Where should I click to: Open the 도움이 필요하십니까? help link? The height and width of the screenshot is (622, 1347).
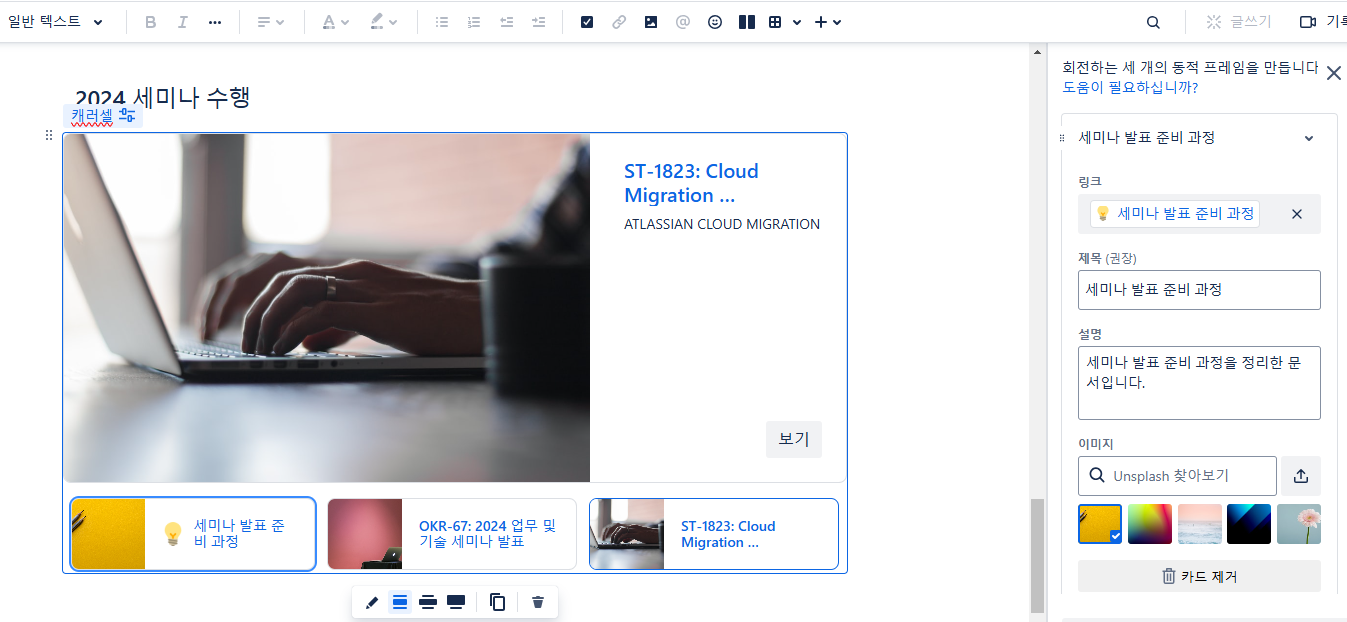[1130, 88]
